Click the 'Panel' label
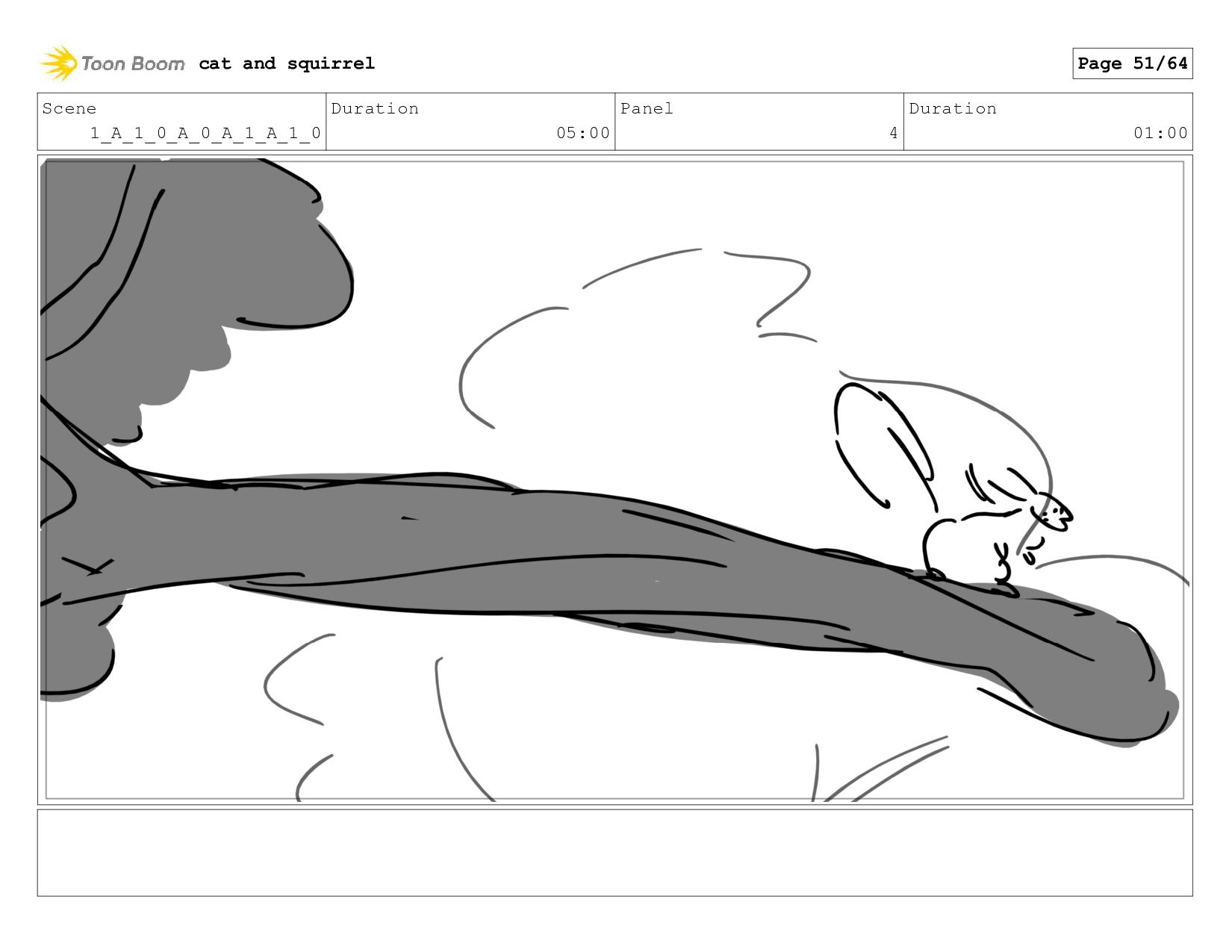The width and height of the screenshot is (1232, 952). (x=647, y=108)
